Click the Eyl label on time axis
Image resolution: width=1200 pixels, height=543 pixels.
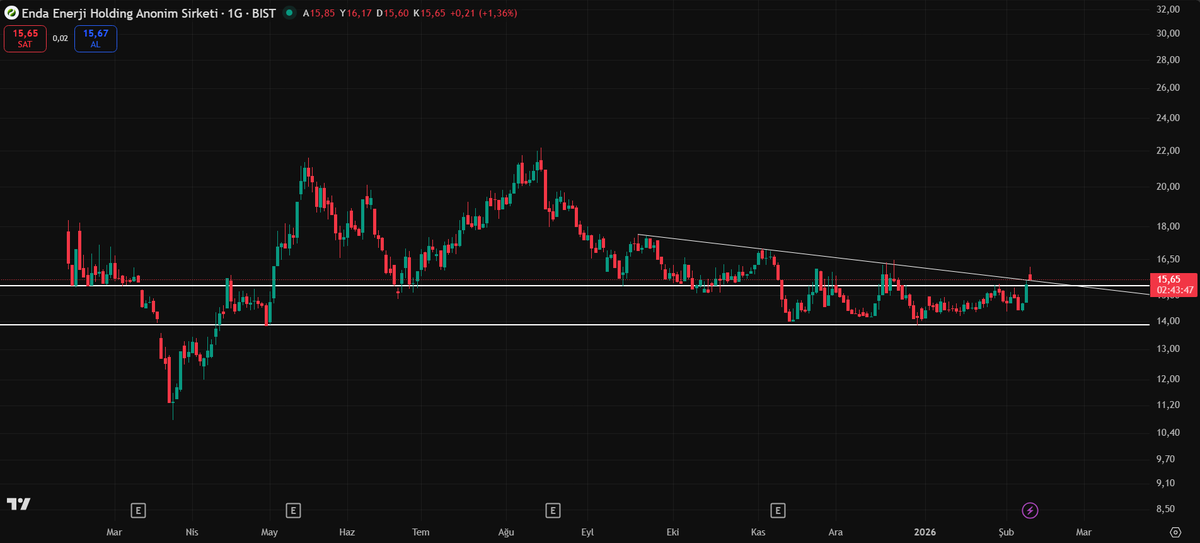(x=587, y=533)
